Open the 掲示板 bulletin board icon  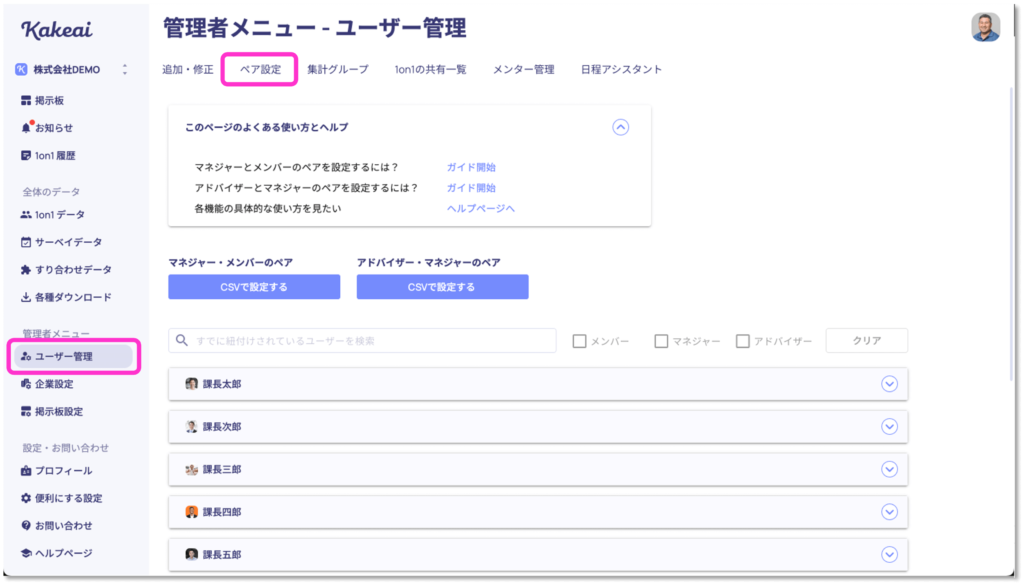(26, 101)
